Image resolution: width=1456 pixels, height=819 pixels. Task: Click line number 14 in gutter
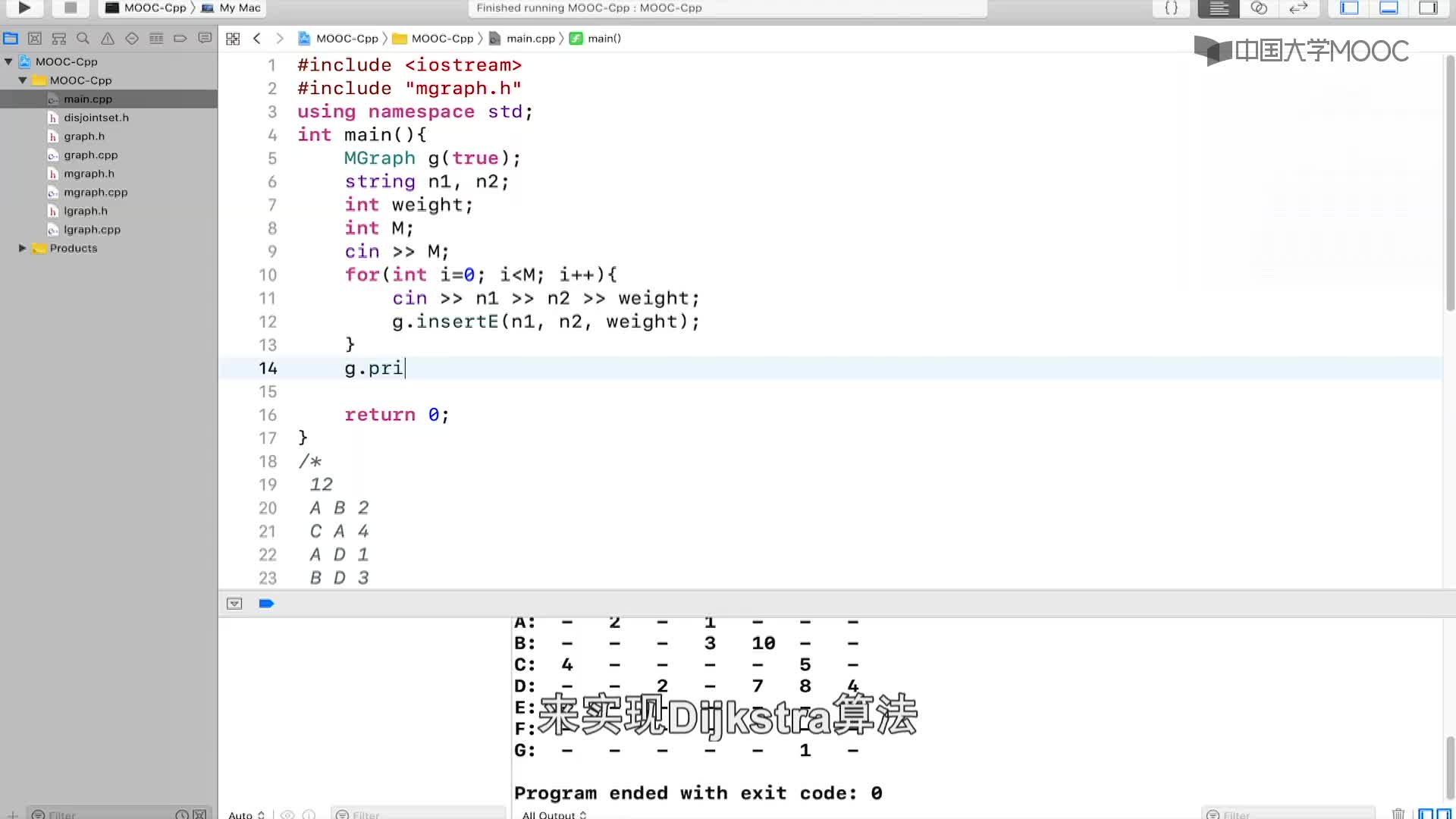click(x=268, y=369)
